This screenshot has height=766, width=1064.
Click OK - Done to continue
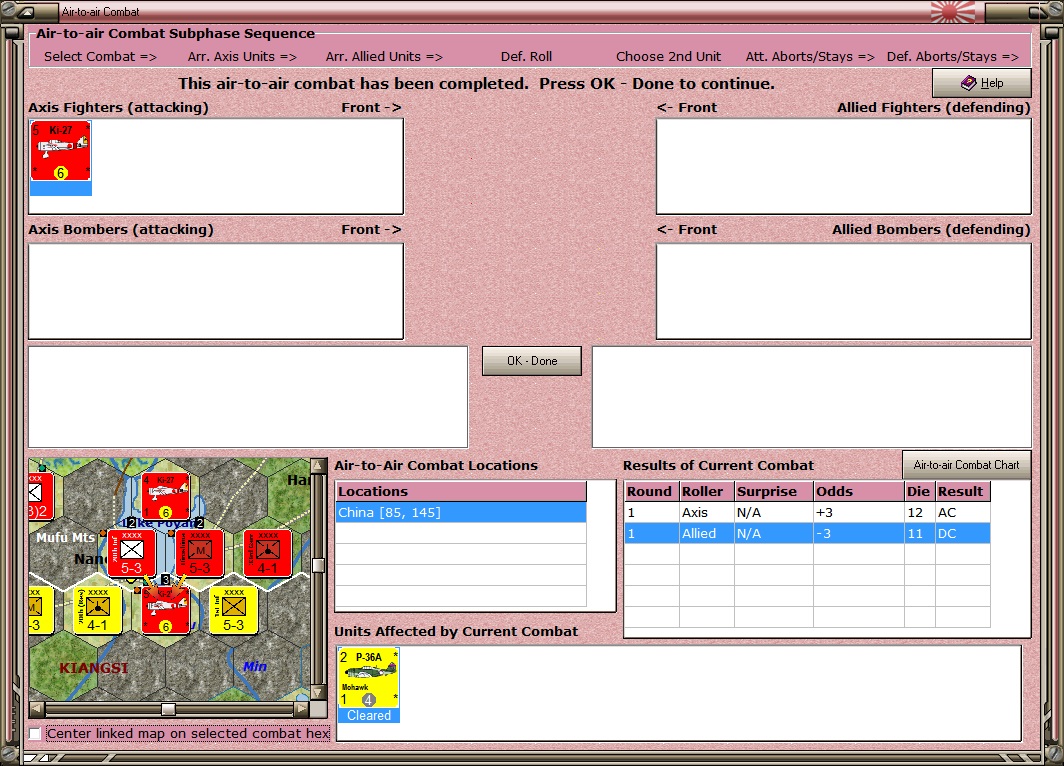coord(532,361)
